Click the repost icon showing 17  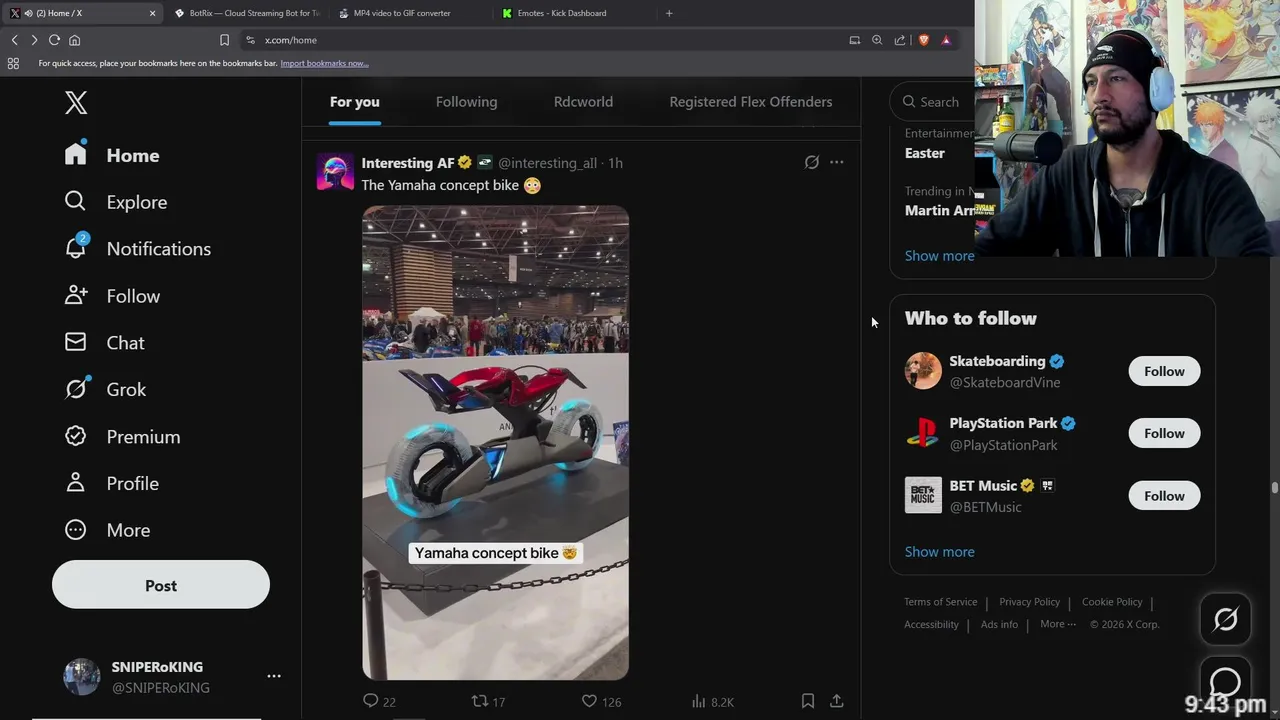click(480, 701)
